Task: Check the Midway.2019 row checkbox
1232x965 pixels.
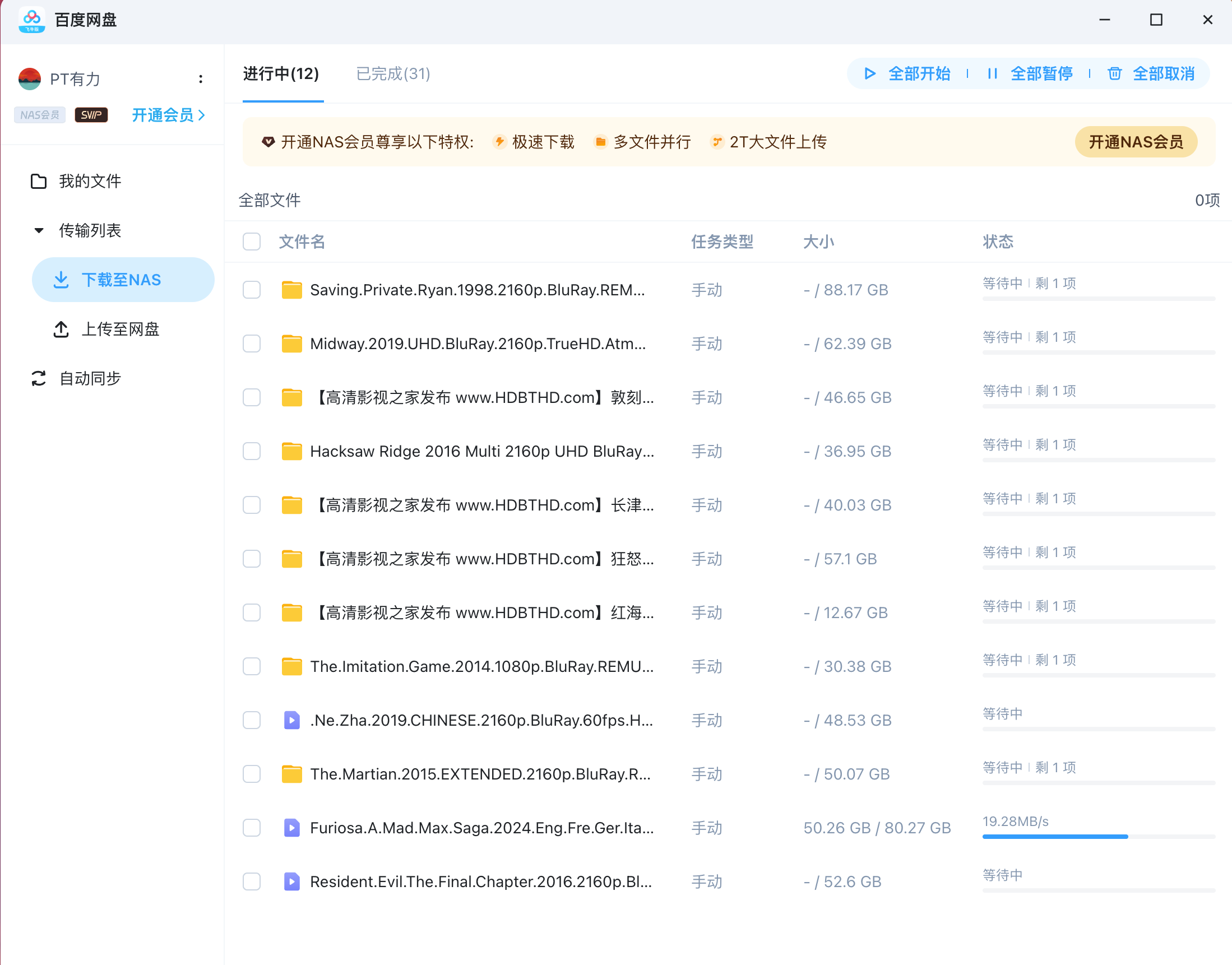Action: click(252, 344)
